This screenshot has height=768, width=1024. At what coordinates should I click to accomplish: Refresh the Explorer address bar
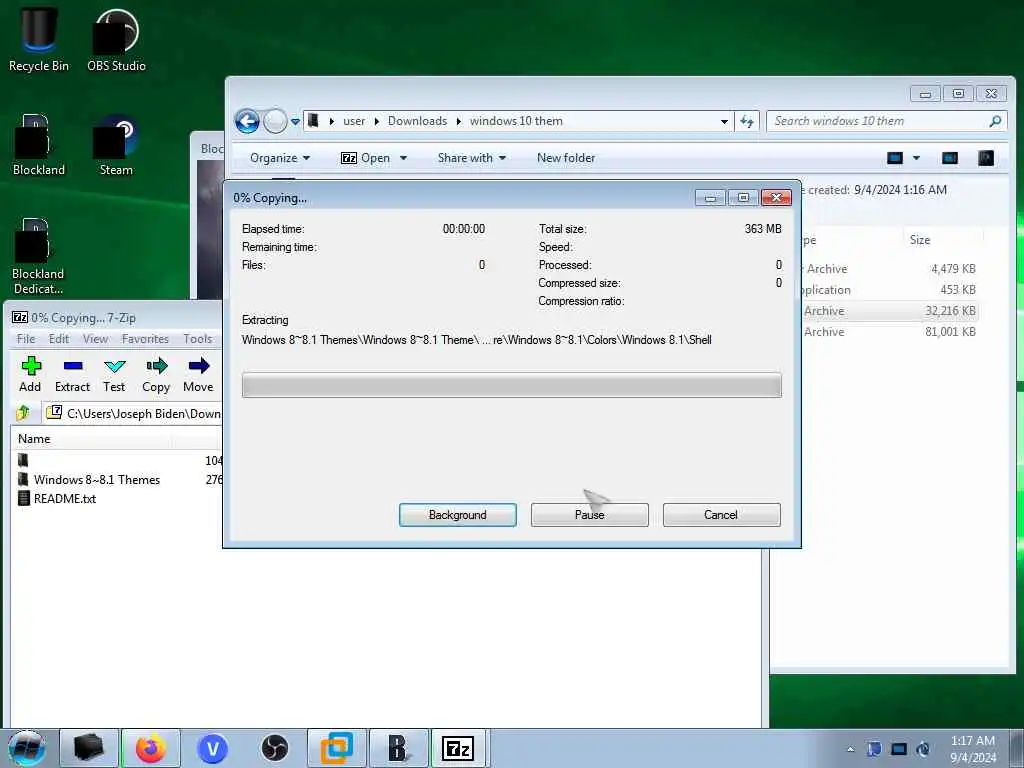click(x=746, y=121)
